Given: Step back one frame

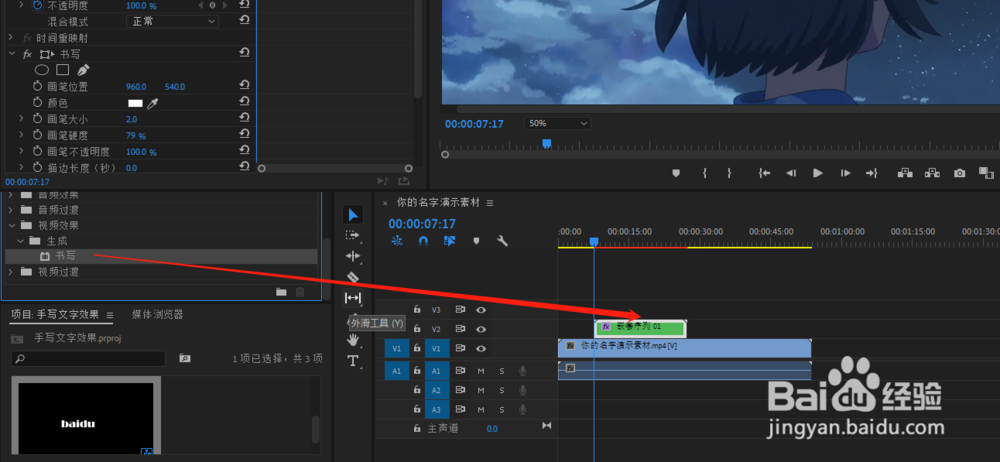Looking at the screenshot, I should click(791, 173).
